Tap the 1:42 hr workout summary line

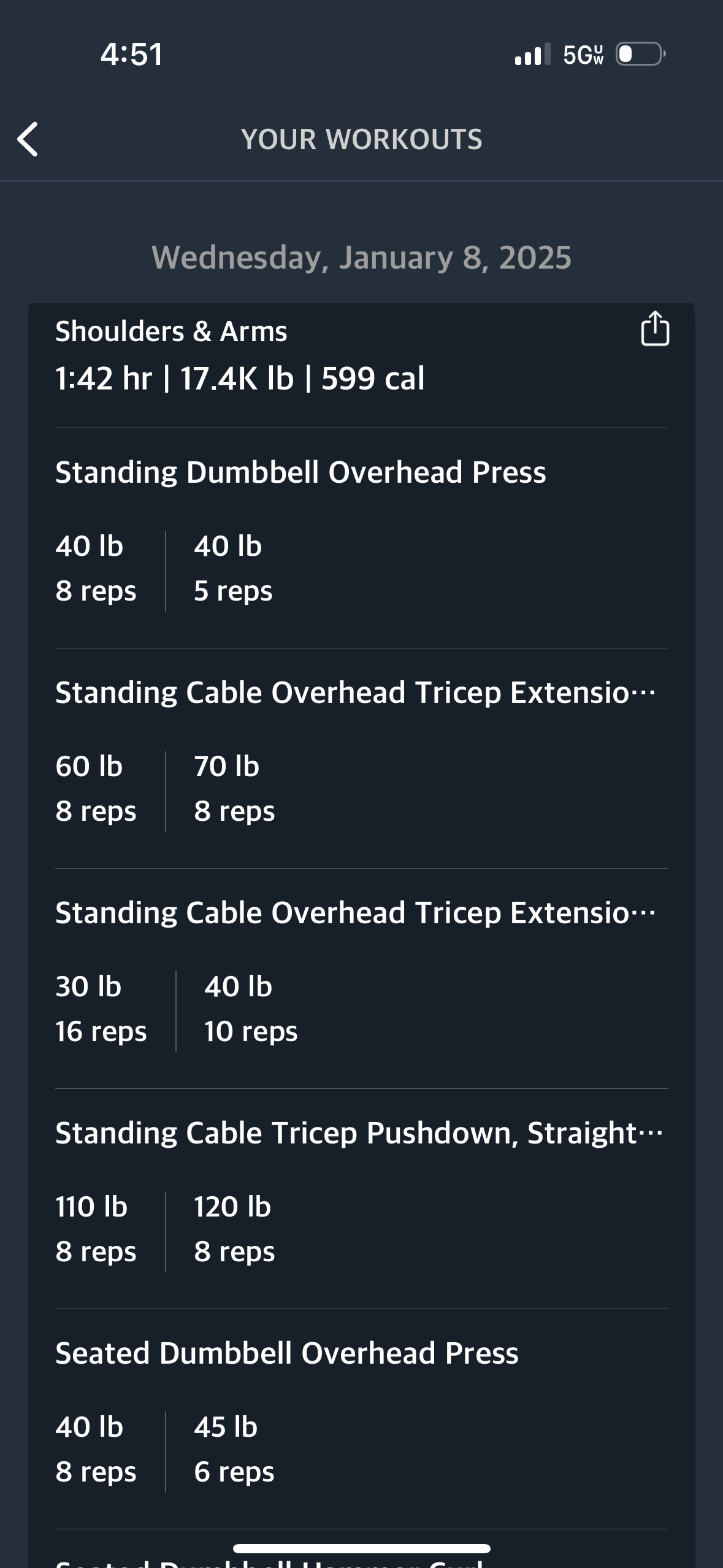click(x=240, y=378)
